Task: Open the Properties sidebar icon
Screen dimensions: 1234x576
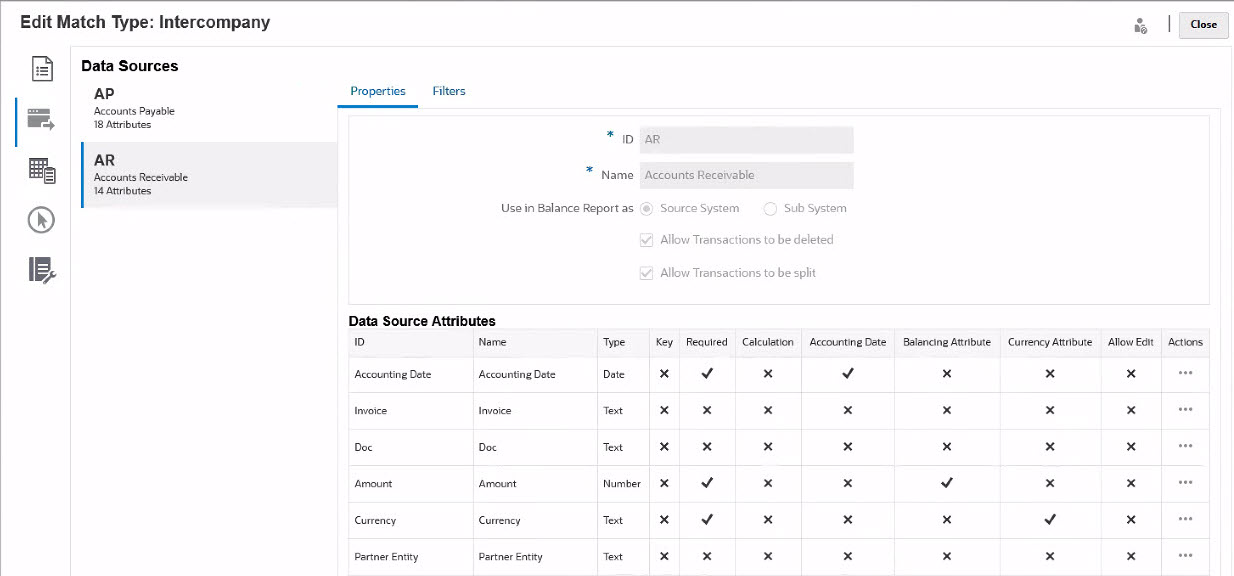Action: pyautogui.click(x=41, y=70)
